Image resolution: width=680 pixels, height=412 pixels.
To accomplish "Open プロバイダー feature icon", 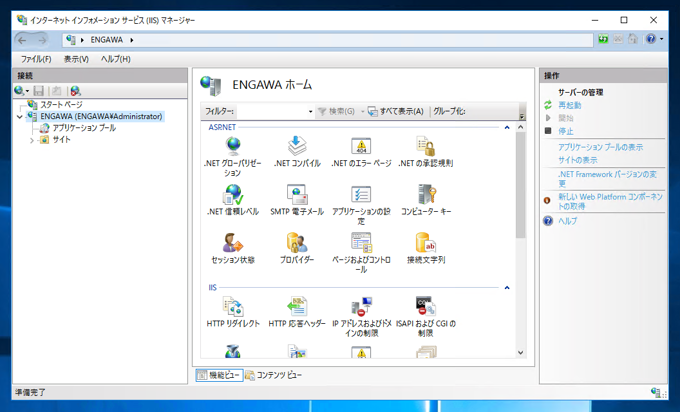I will pyautogui.click(x=297, y=242).
